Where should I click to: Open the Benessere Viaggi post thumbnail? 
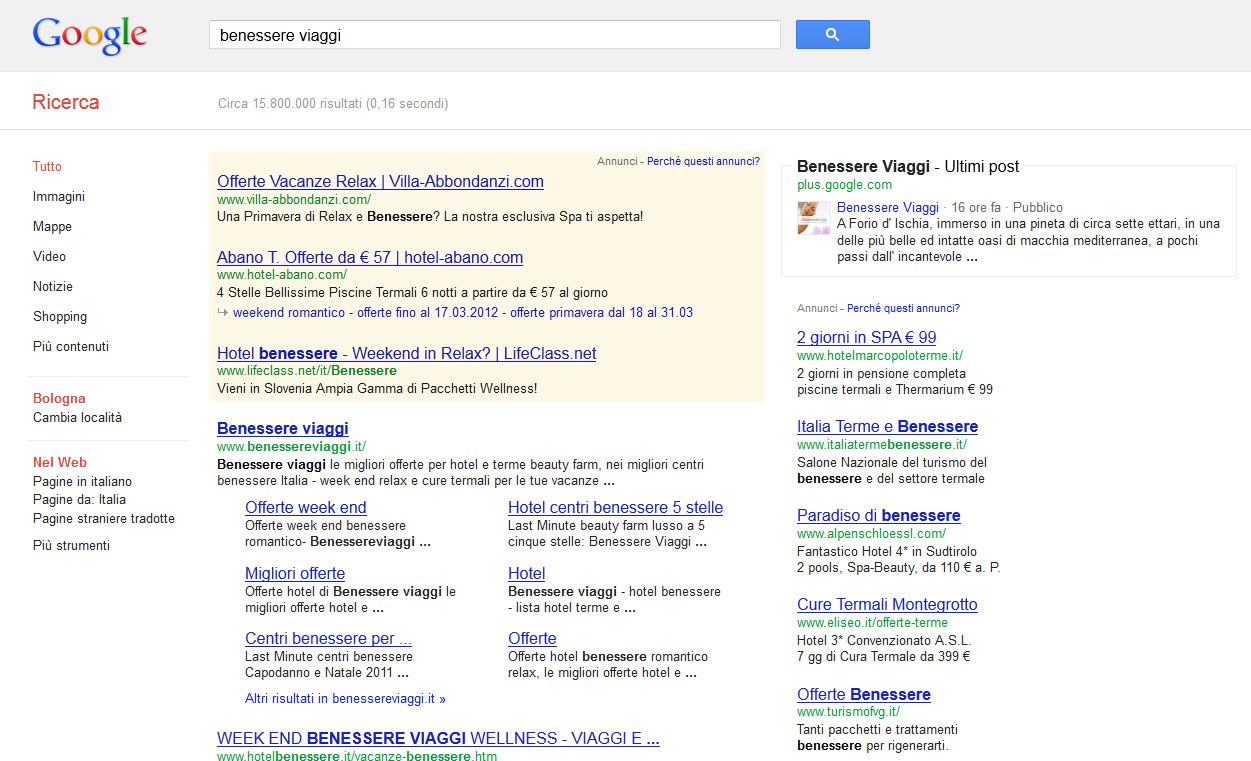[813, 218]
